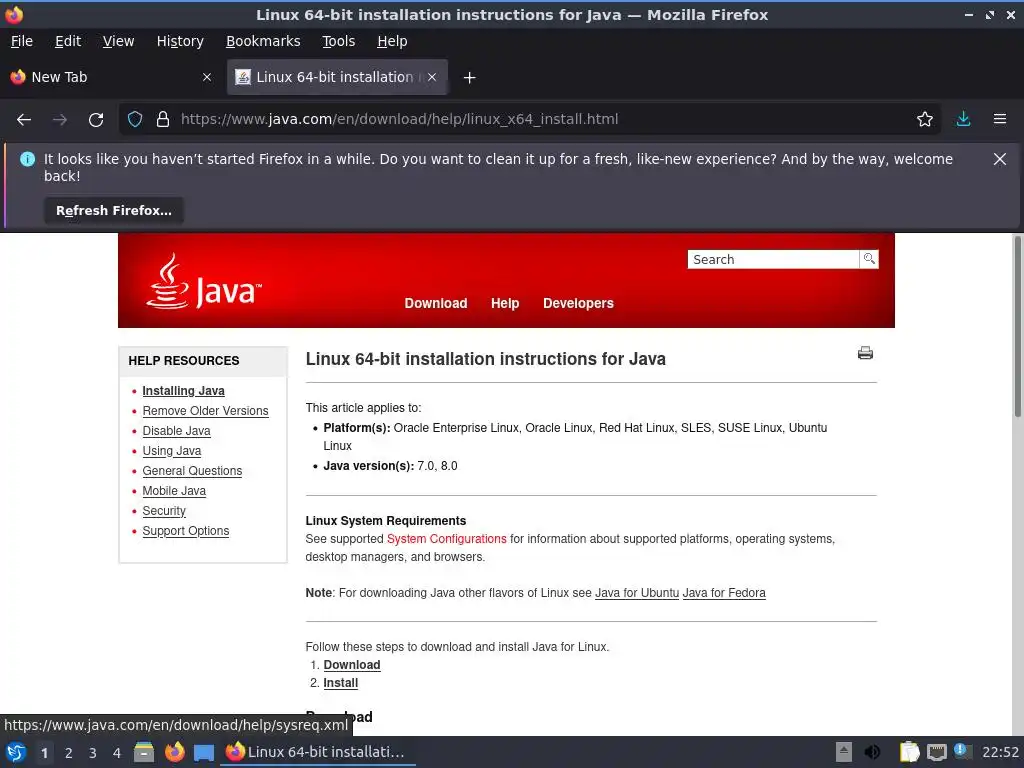
Task: Open the Security sidebar link
Action: pyautogui.click(x=164, y=511)
